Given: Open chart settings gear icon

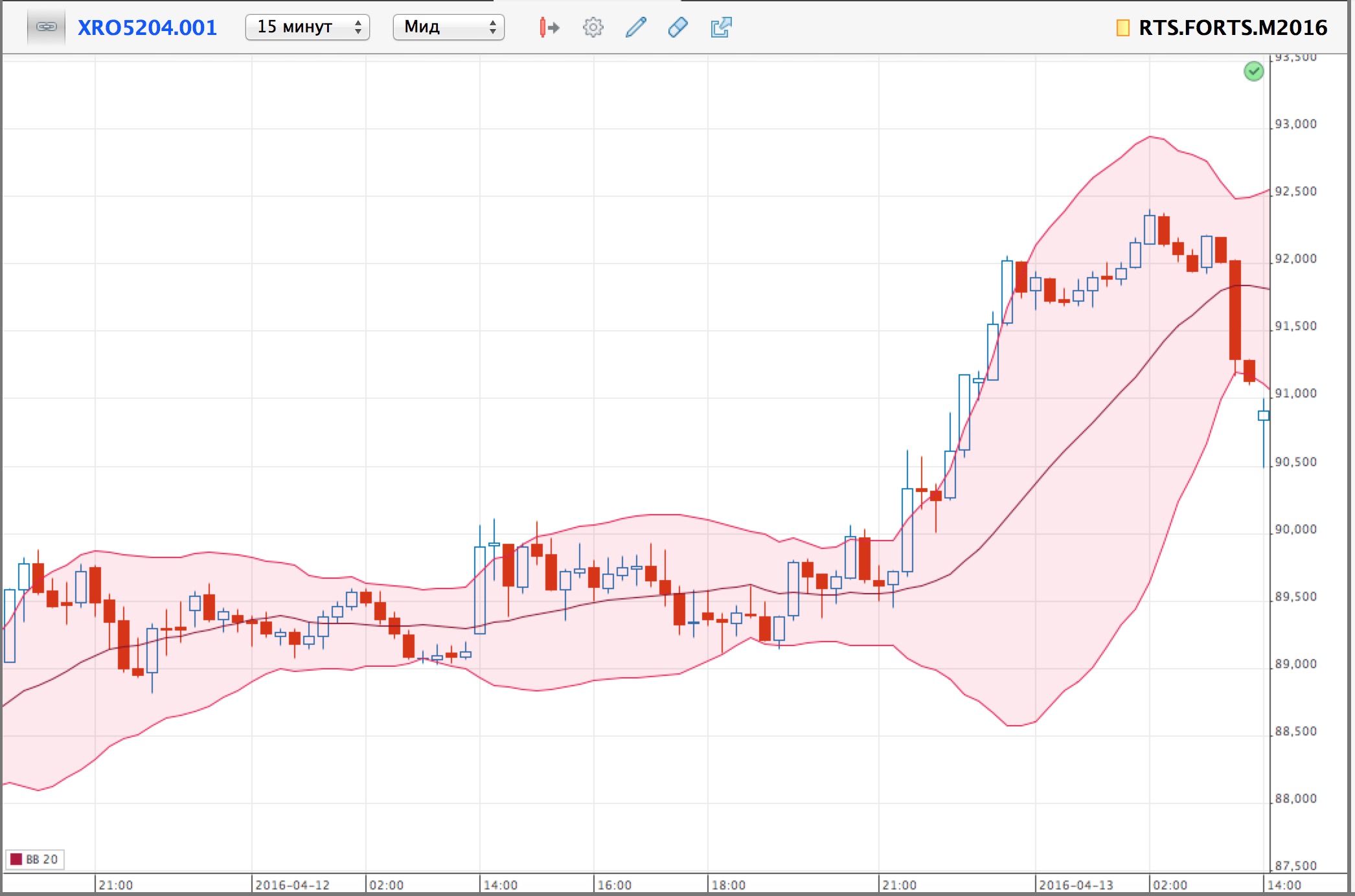Looking at the screenshot, I should pyautogui.click(x=593, y=27).
